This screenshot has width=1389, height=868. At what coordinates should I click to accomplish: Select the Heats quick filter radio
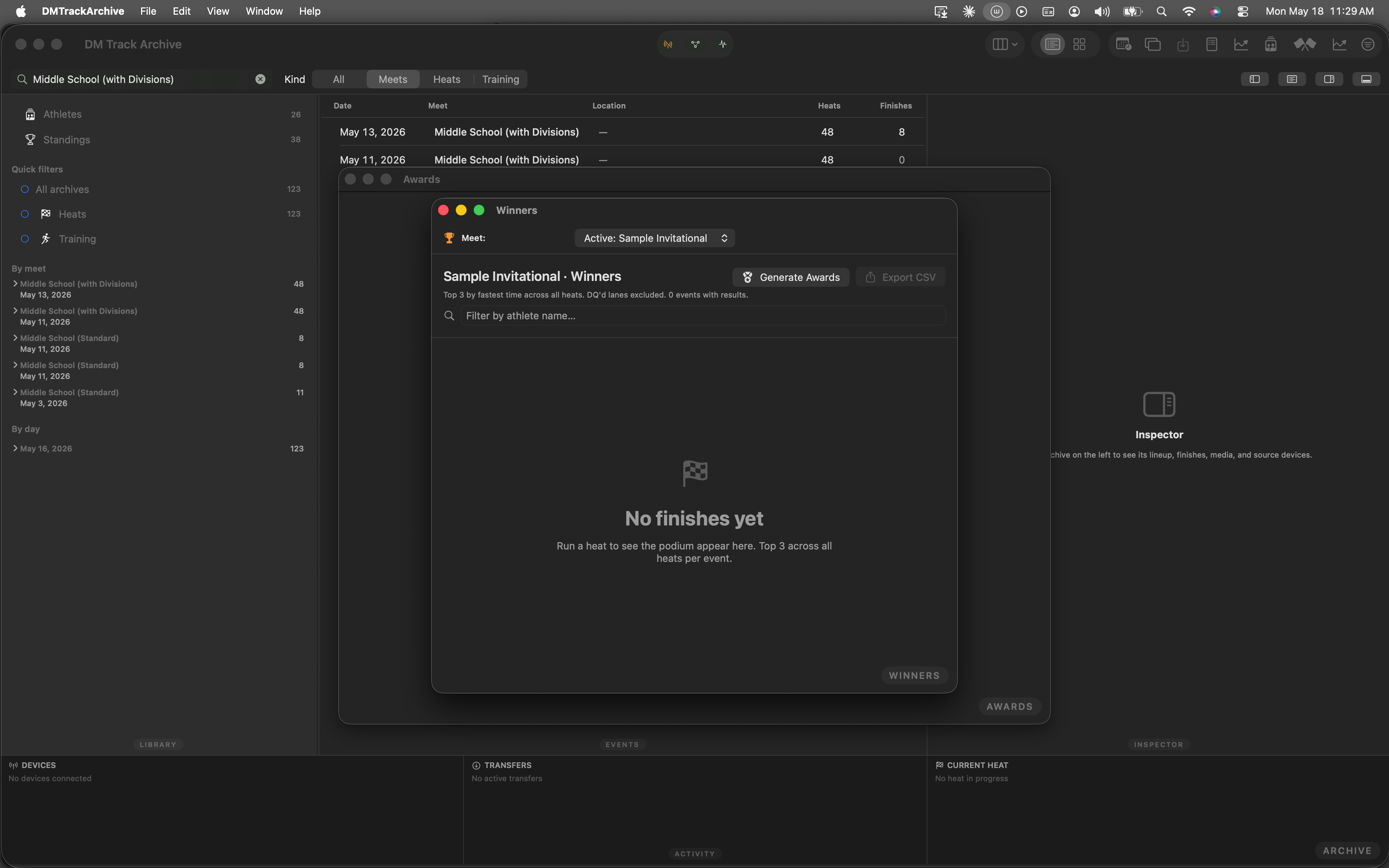click(x=25, y=214)
